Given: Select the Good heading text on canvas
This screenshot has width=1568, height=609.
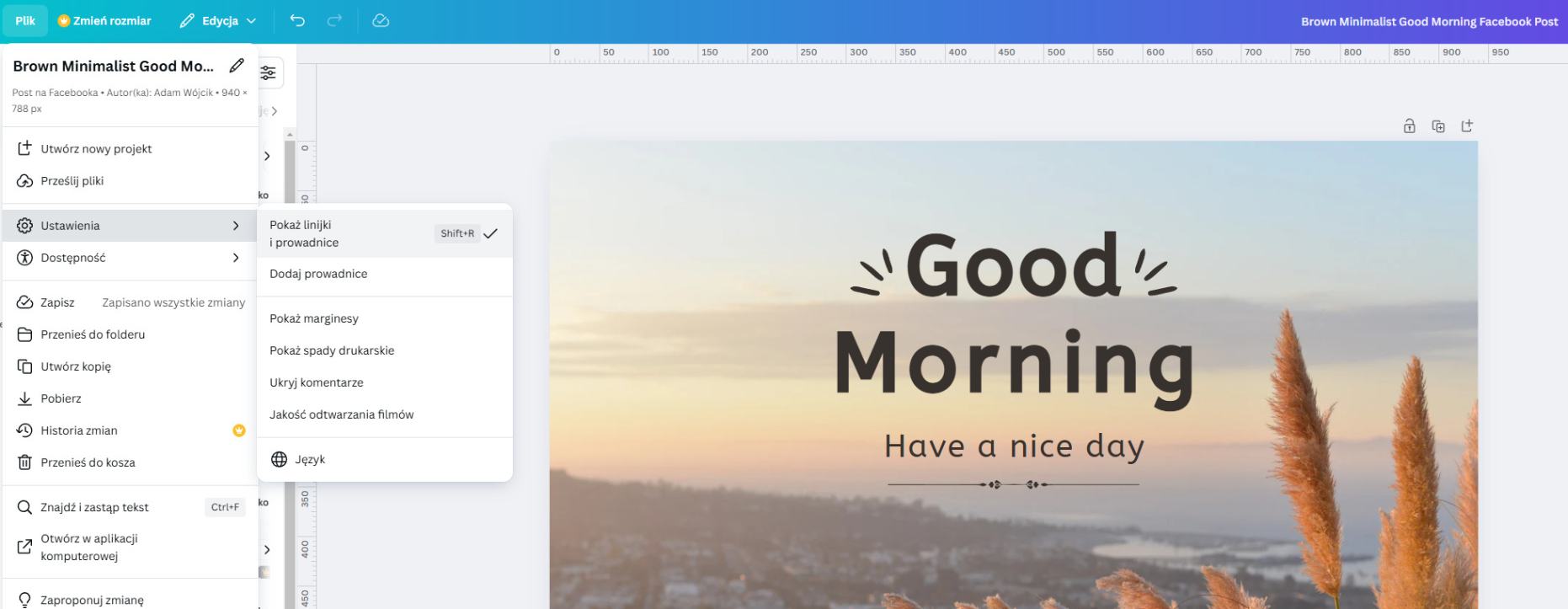Looking at the screenshot, I should 1014,265.
